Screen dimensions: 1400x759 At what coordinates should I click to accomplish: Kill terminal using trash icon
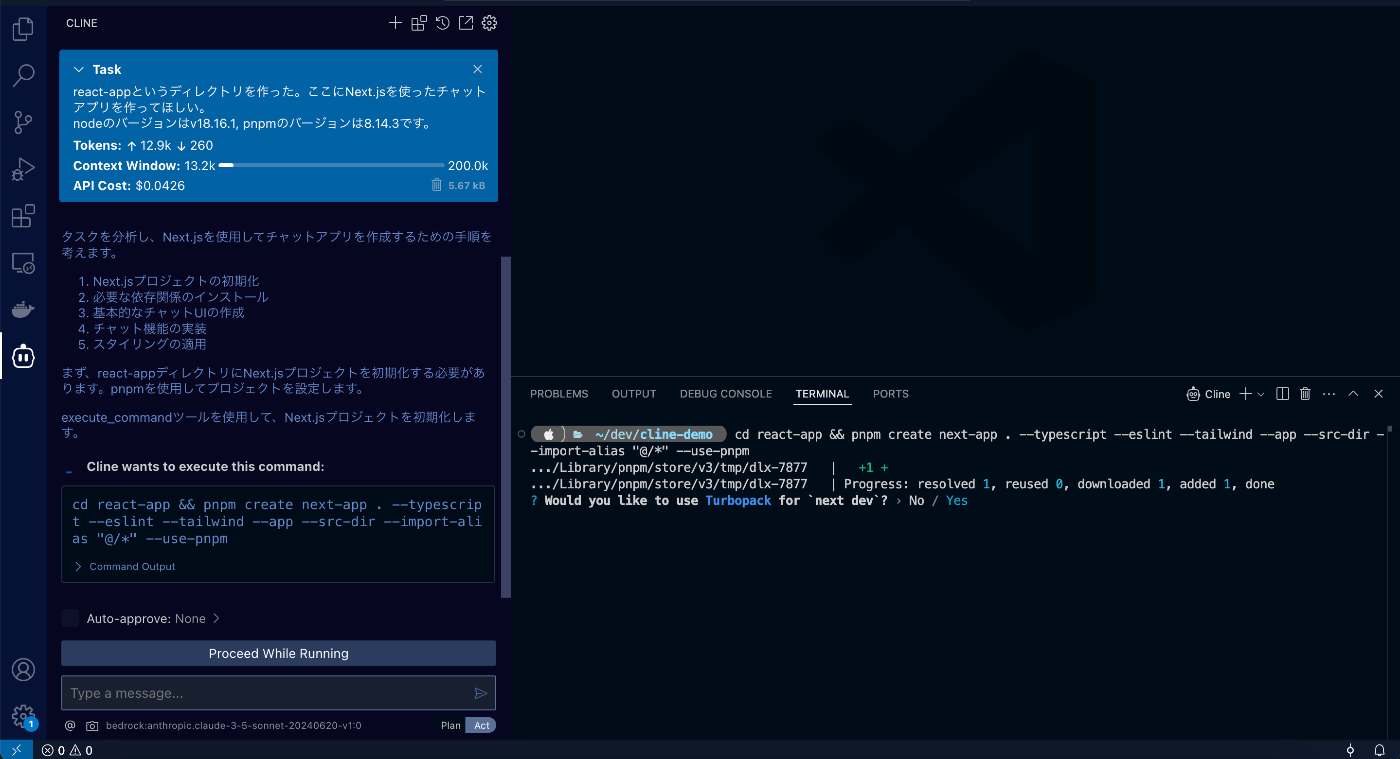[x=1305, y=394]
